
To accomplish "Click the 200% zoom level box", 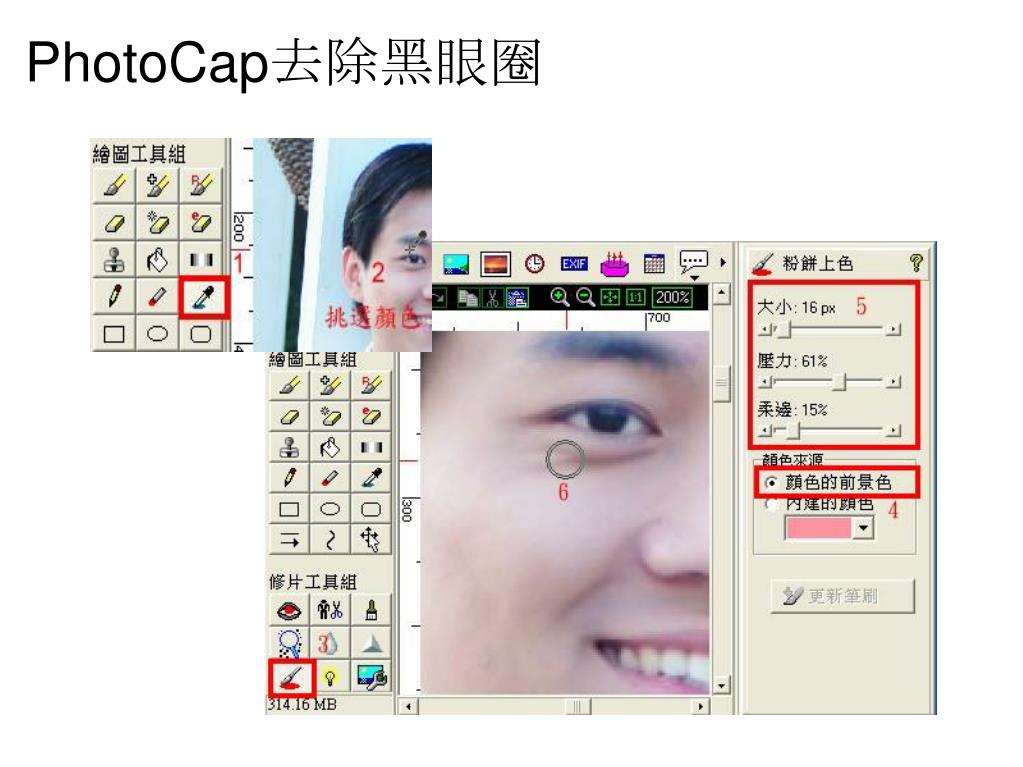I will pos(672,297).
